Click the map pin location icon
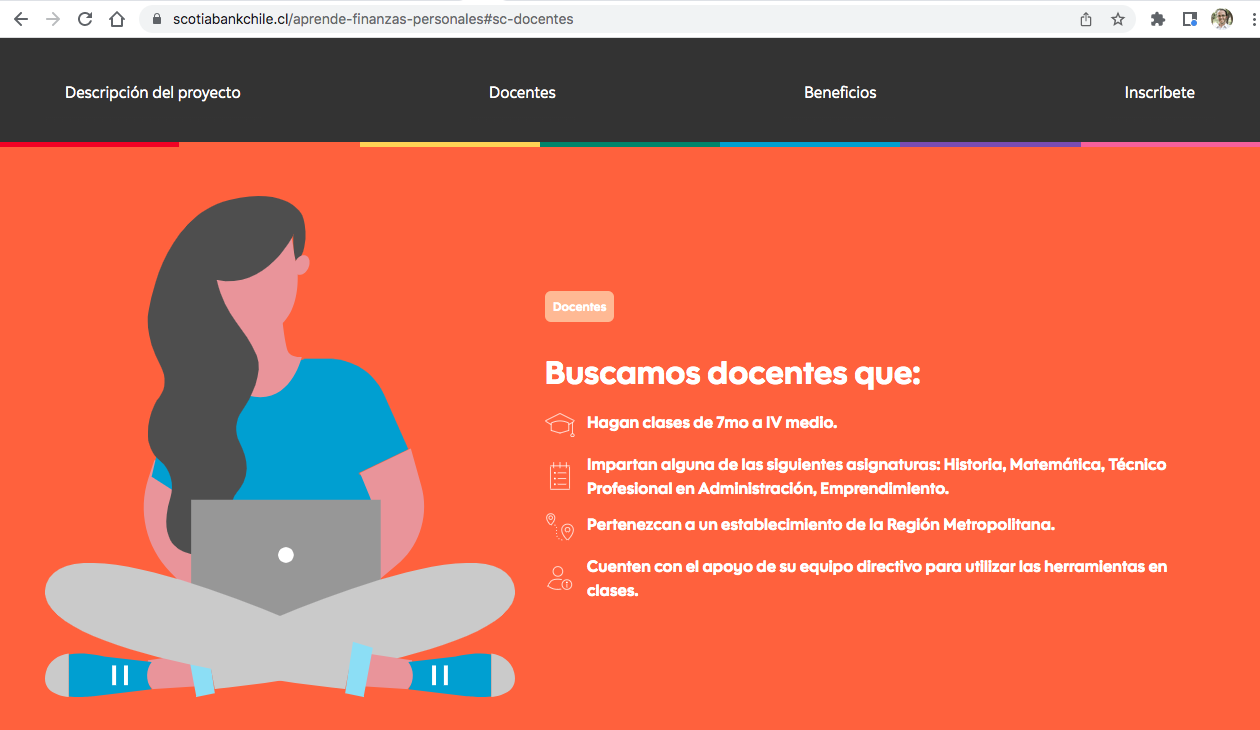 pos(560,526)
